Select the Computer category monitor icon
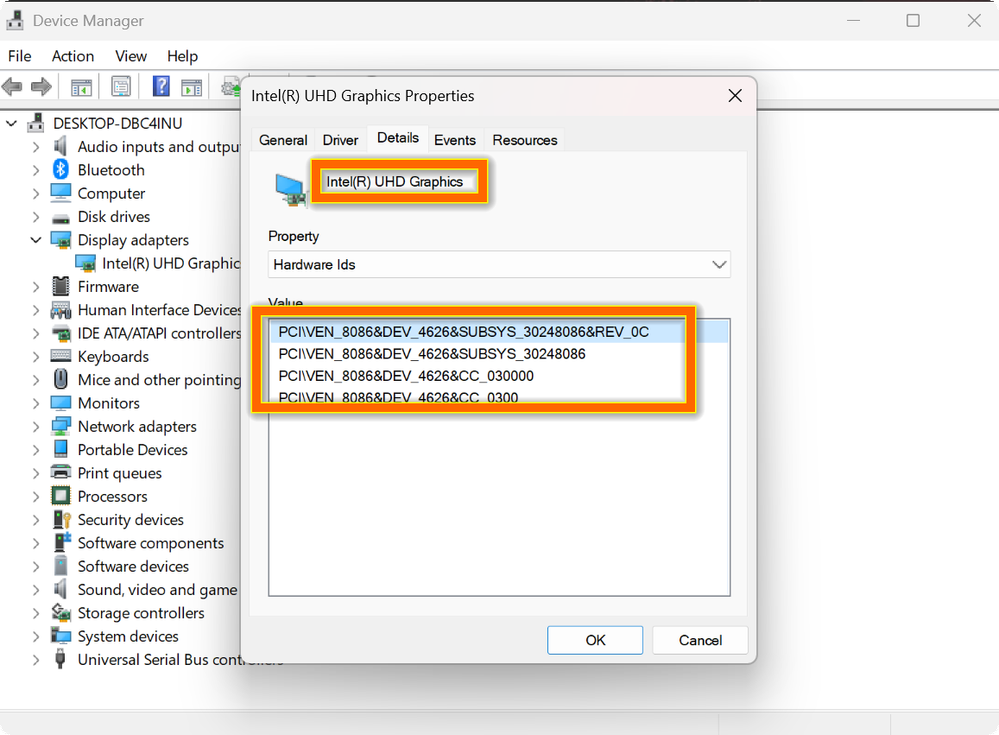The height and width of the screenshot is (735, 999). 61,192
